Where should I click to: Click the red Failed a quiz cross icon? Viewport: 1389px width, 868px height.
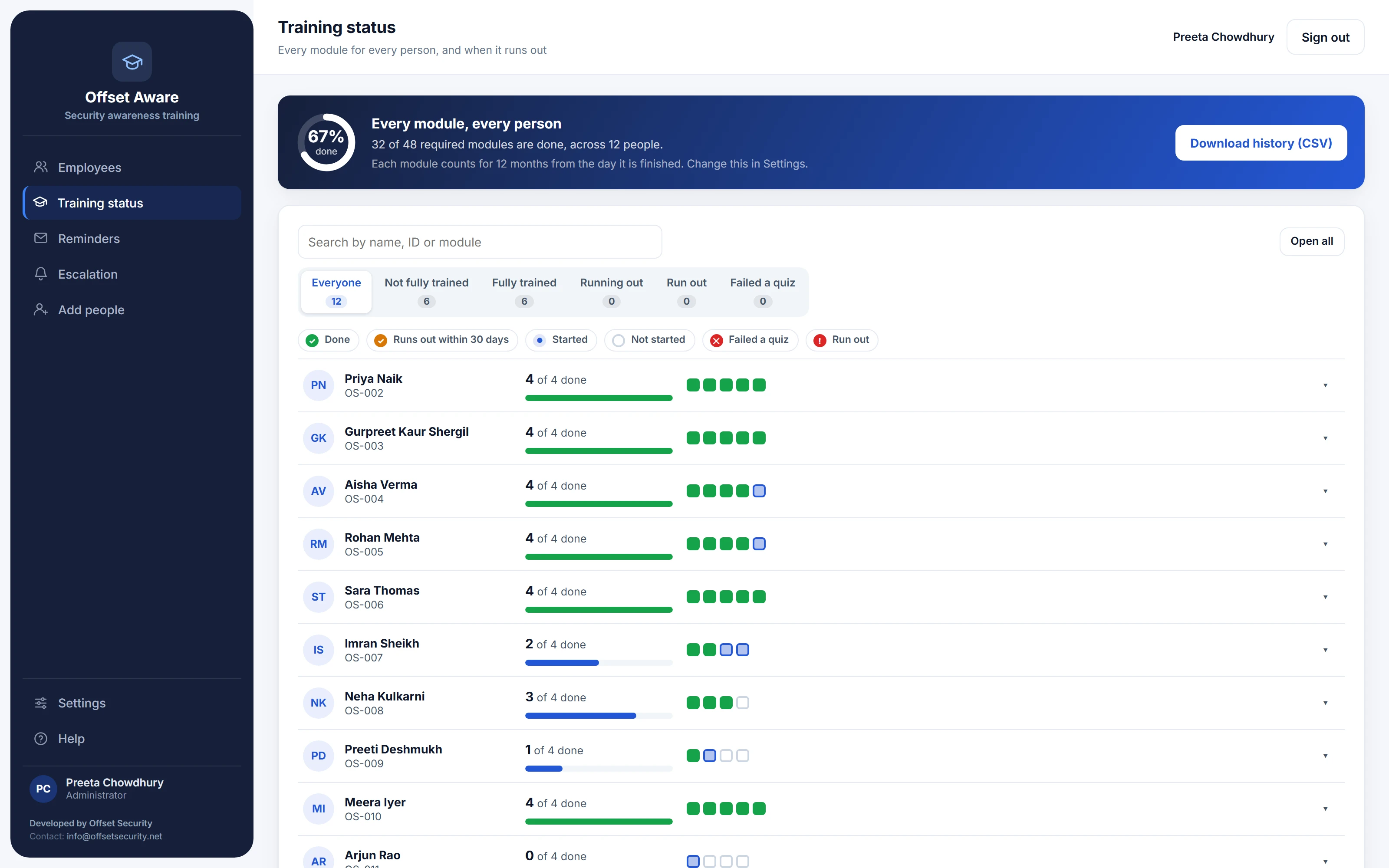(716, 340)
